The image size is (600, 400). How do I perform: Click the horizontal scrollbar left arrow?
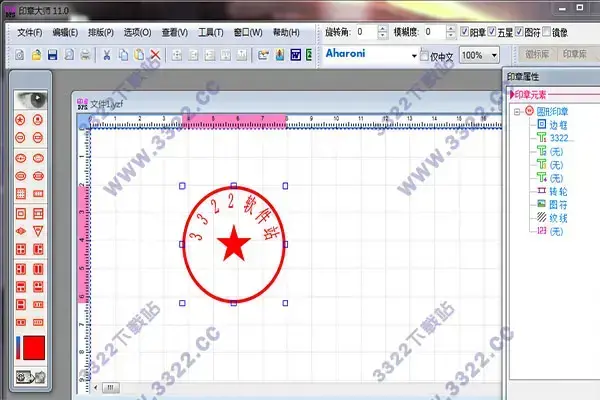pyautogui.click(x=96, y=387)
